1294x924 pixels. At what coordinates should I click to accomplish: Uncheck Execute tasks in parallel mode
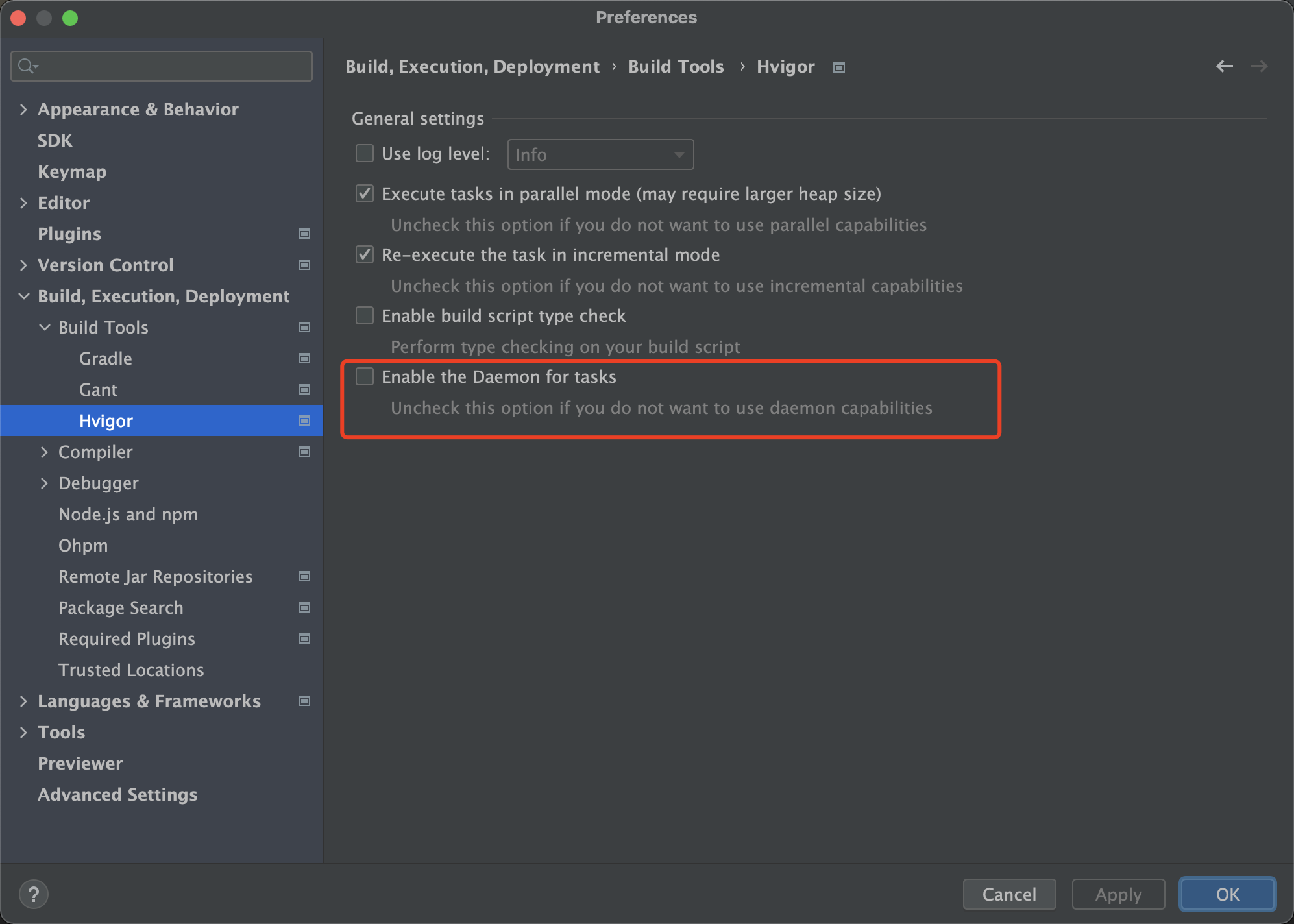tap(365, 193)
